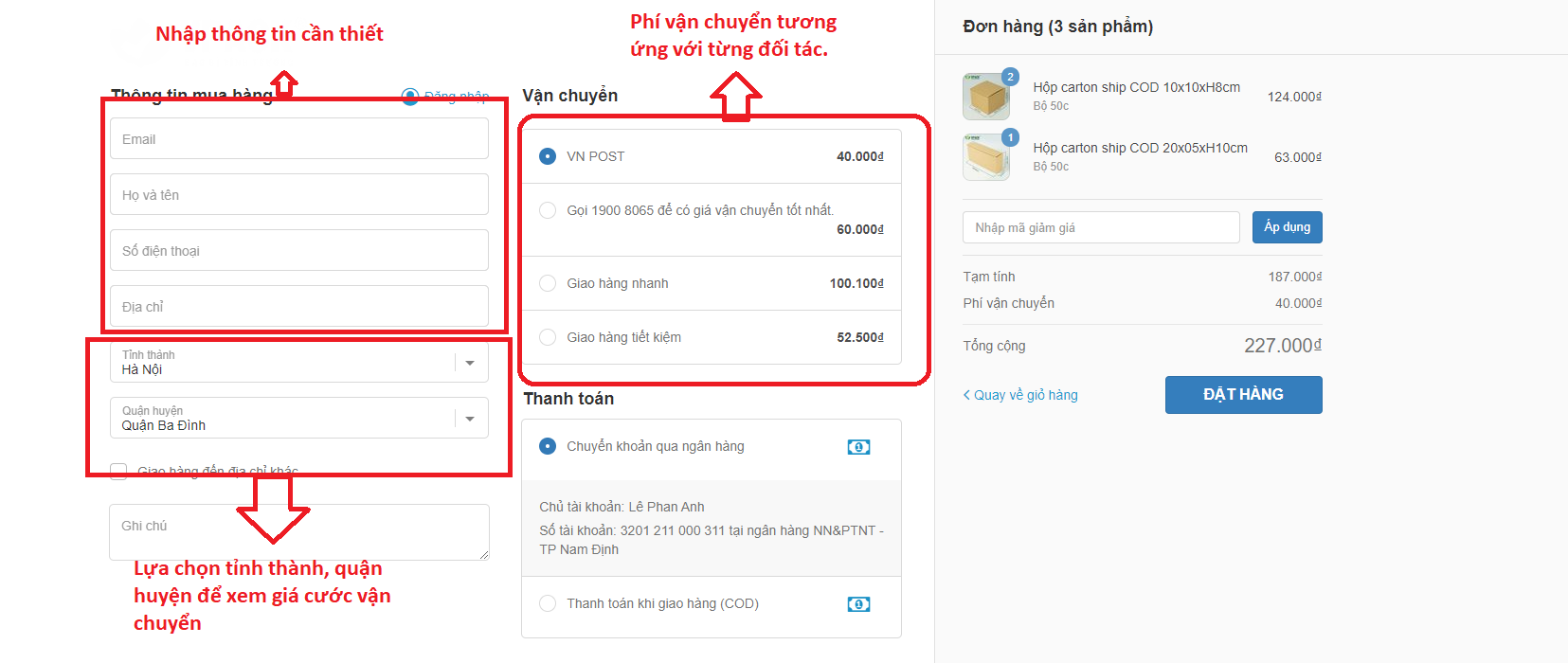Go back via Quay về giỏ hàng link
Screen dimensions: 1568x663
[1020, 395]
